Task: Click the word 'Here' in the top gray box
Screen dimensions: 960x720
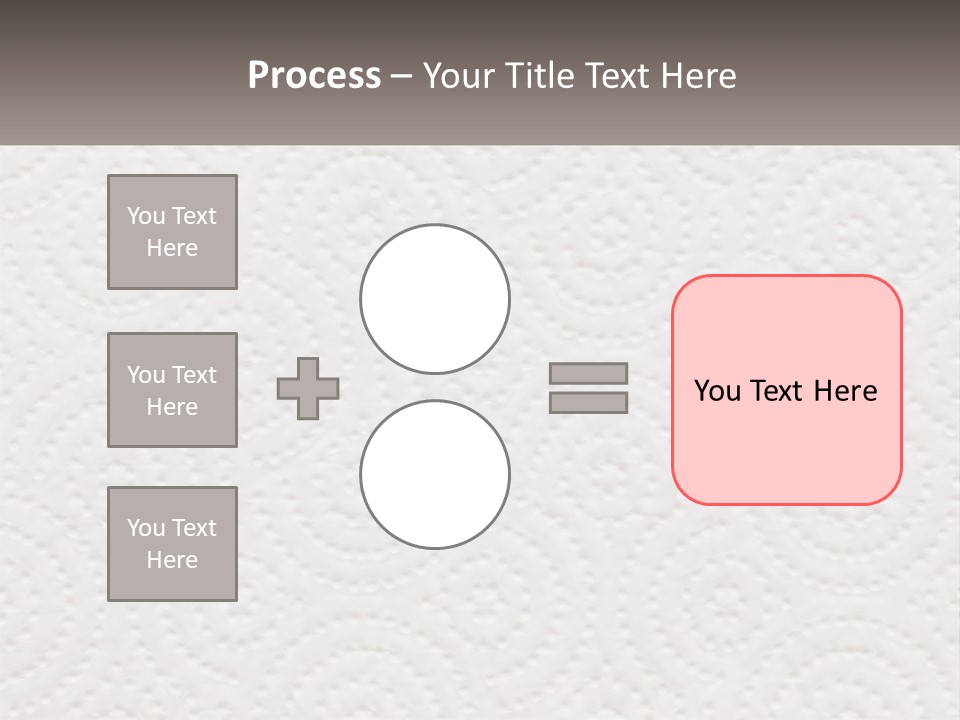Action: pyautogui.click(x=172, y=248)
